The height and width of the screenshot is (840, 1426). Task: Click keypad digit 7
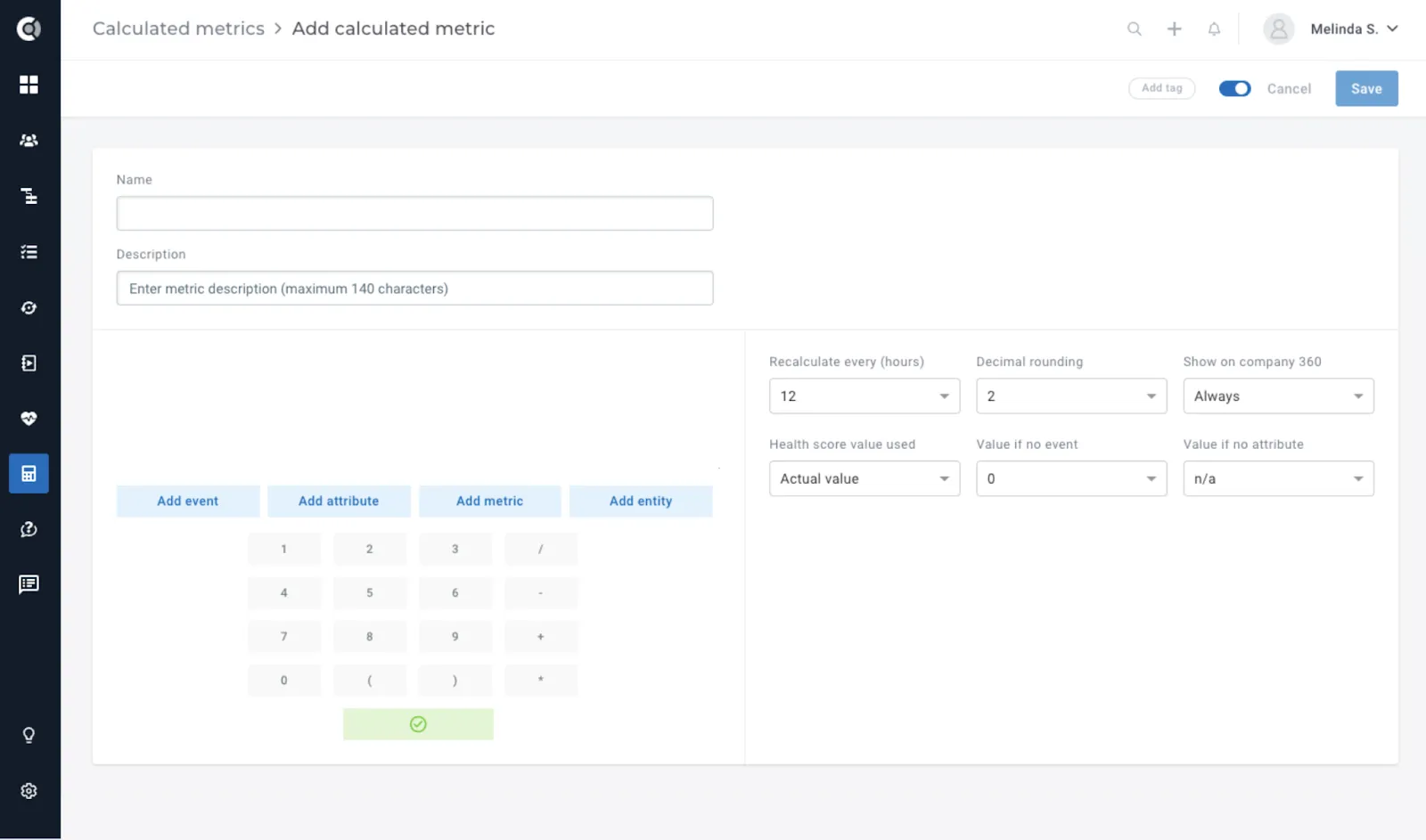284,637
